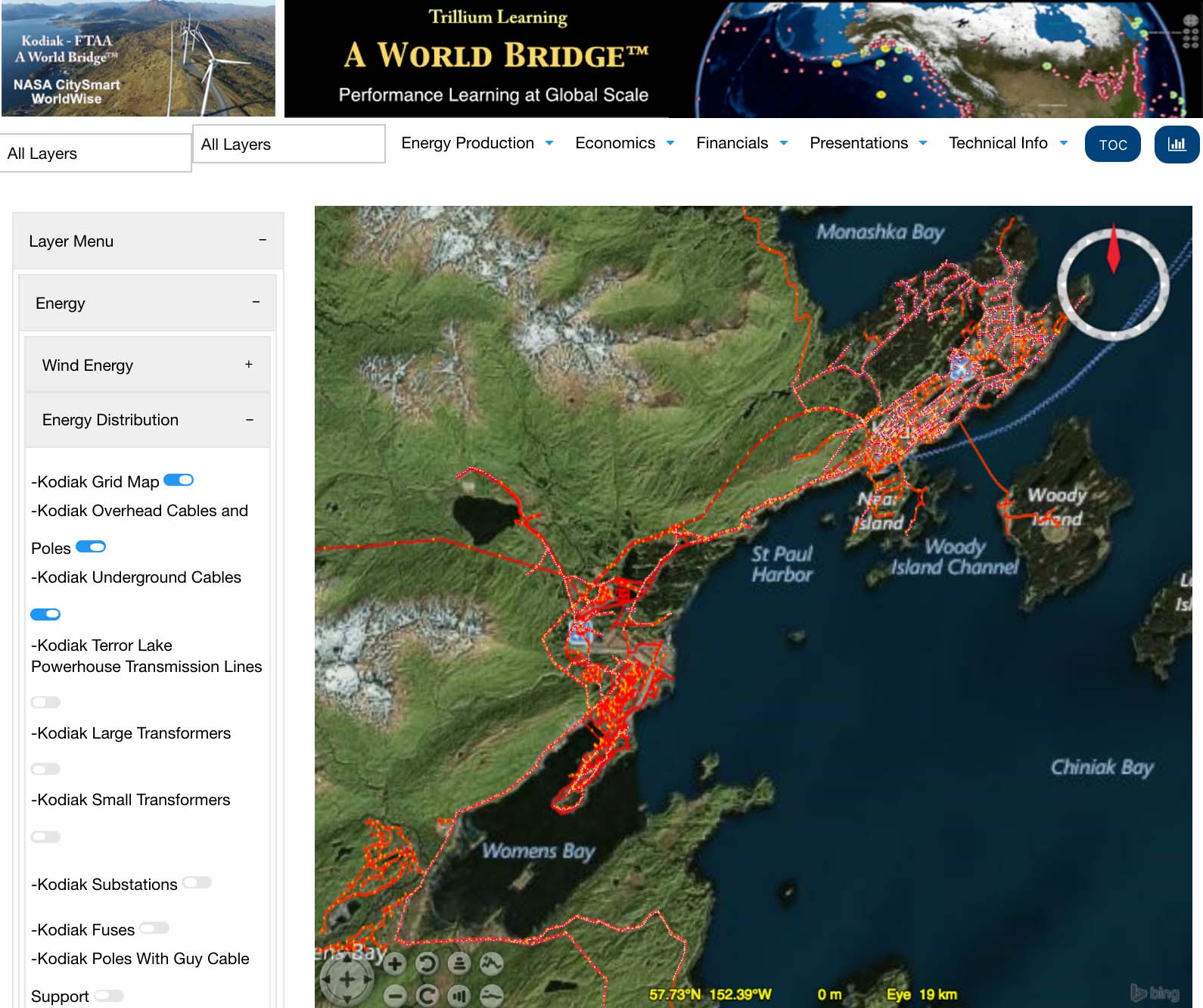Open the Energy Production dropdown menu
1203x1008 pixels.
click(477, 143)
